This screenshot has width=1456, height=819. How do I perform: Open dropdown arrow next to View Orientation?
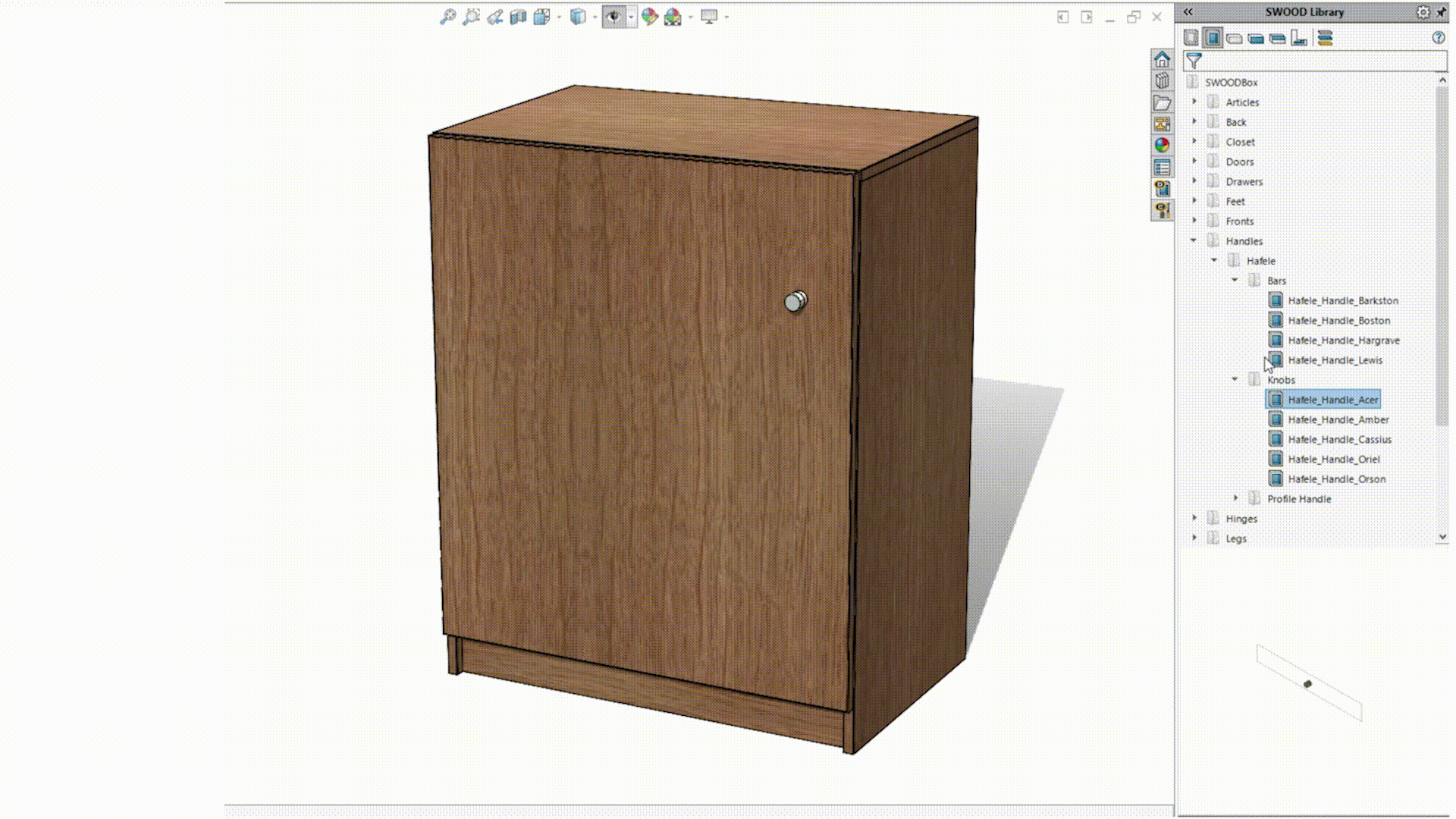pyautogui.click(x=560, y=17)
